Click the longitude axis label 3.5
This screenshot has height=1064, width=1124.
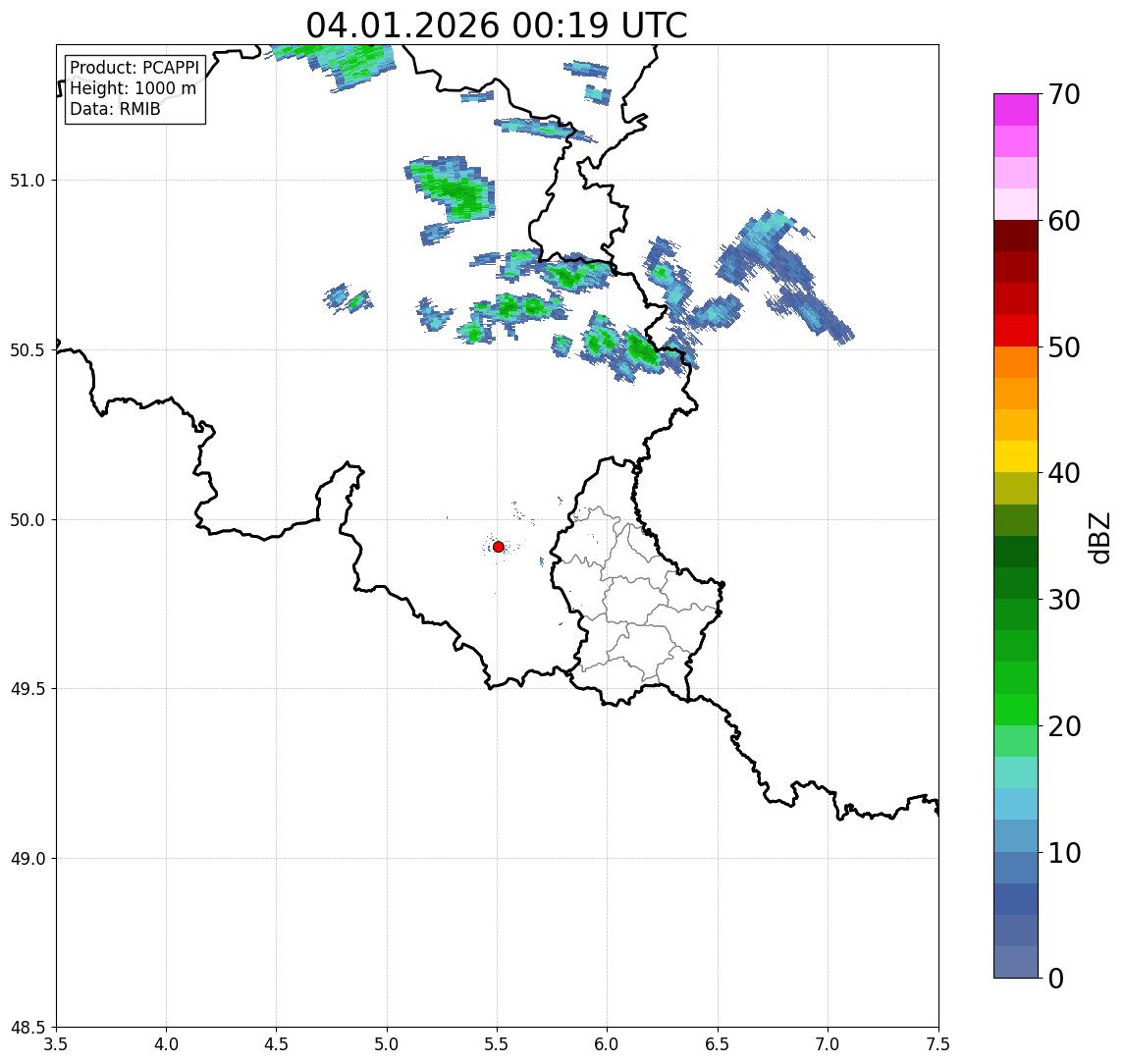click(56, 1044)
